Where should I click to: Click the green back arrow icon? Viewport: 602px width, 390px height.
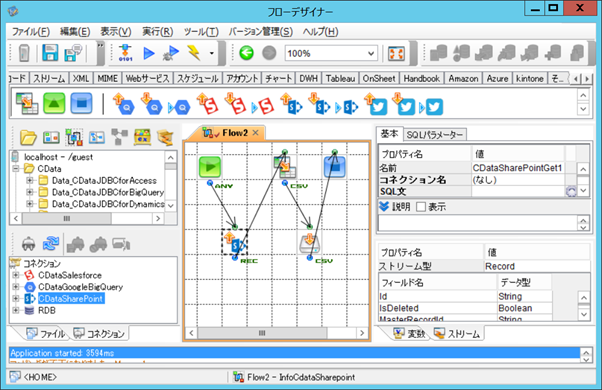click(246, 53)
